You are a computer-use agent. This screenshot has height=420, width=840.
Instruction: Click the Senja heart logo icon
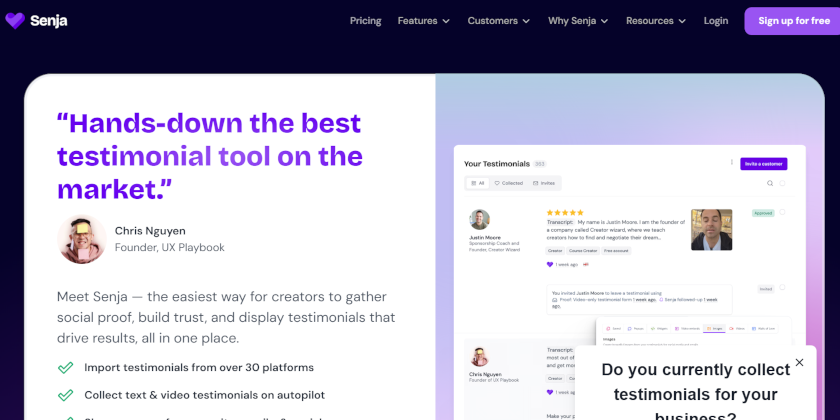[x=15, y=21]
